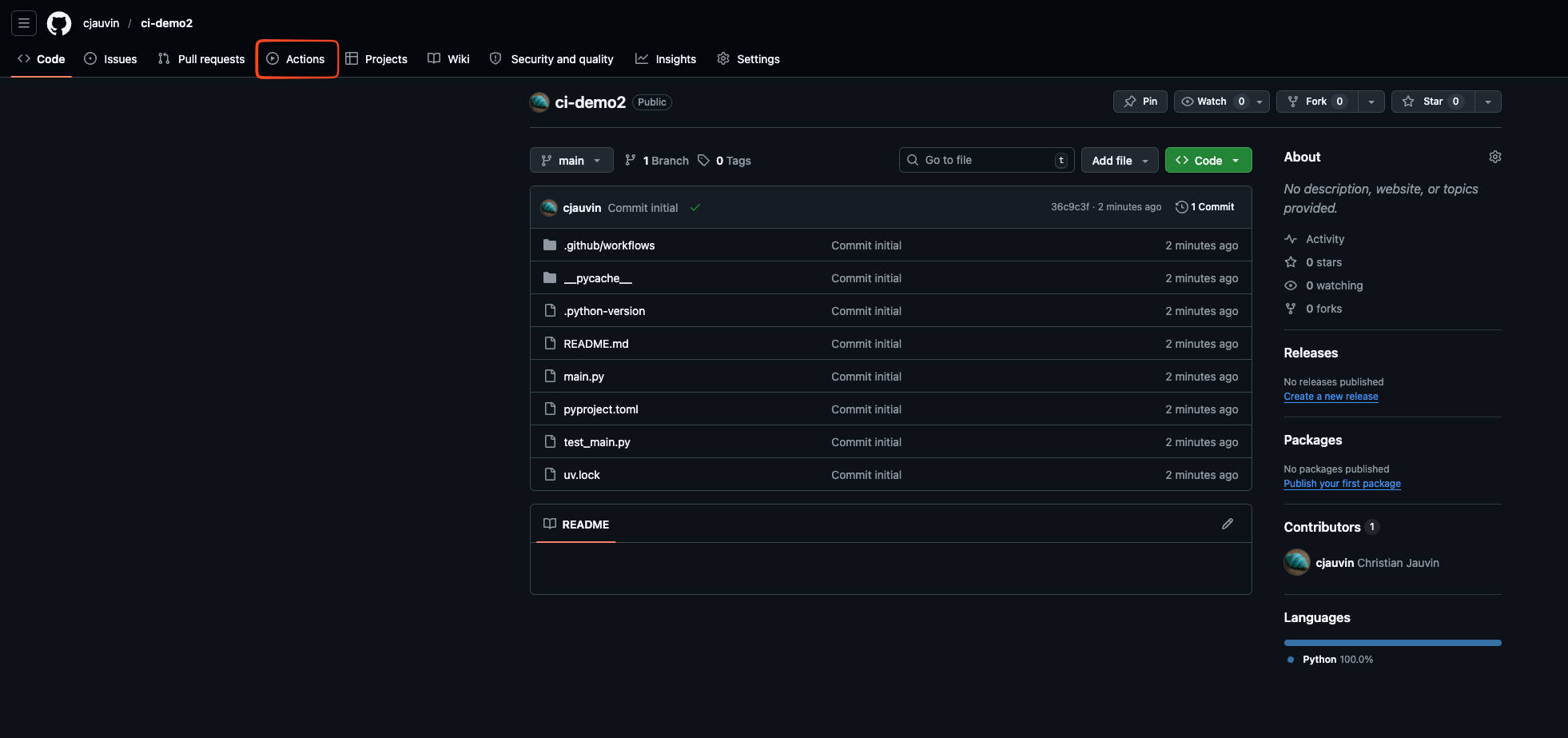Open the Pull requests tab

pyautogui.click(x=201, y=59)
